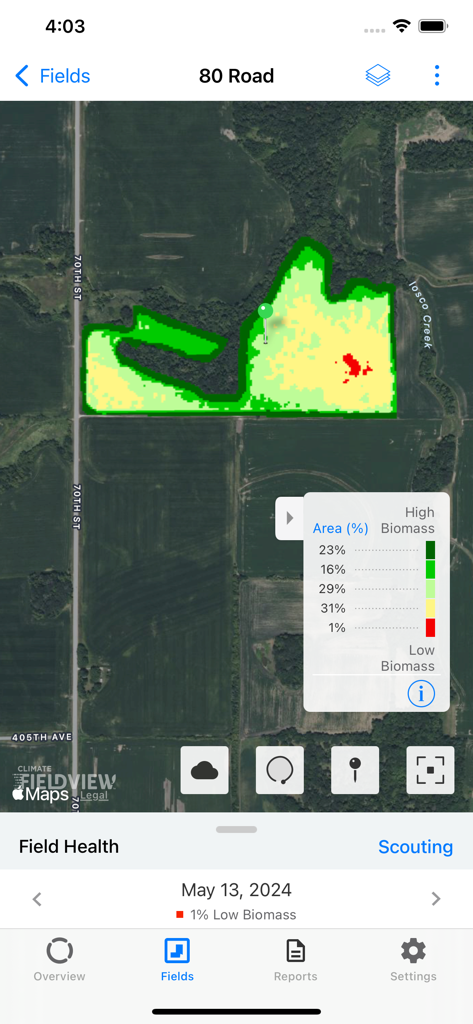Toggle the cloud weather overlay button
Screen dimensions: 473x1024
pos(204,770)
